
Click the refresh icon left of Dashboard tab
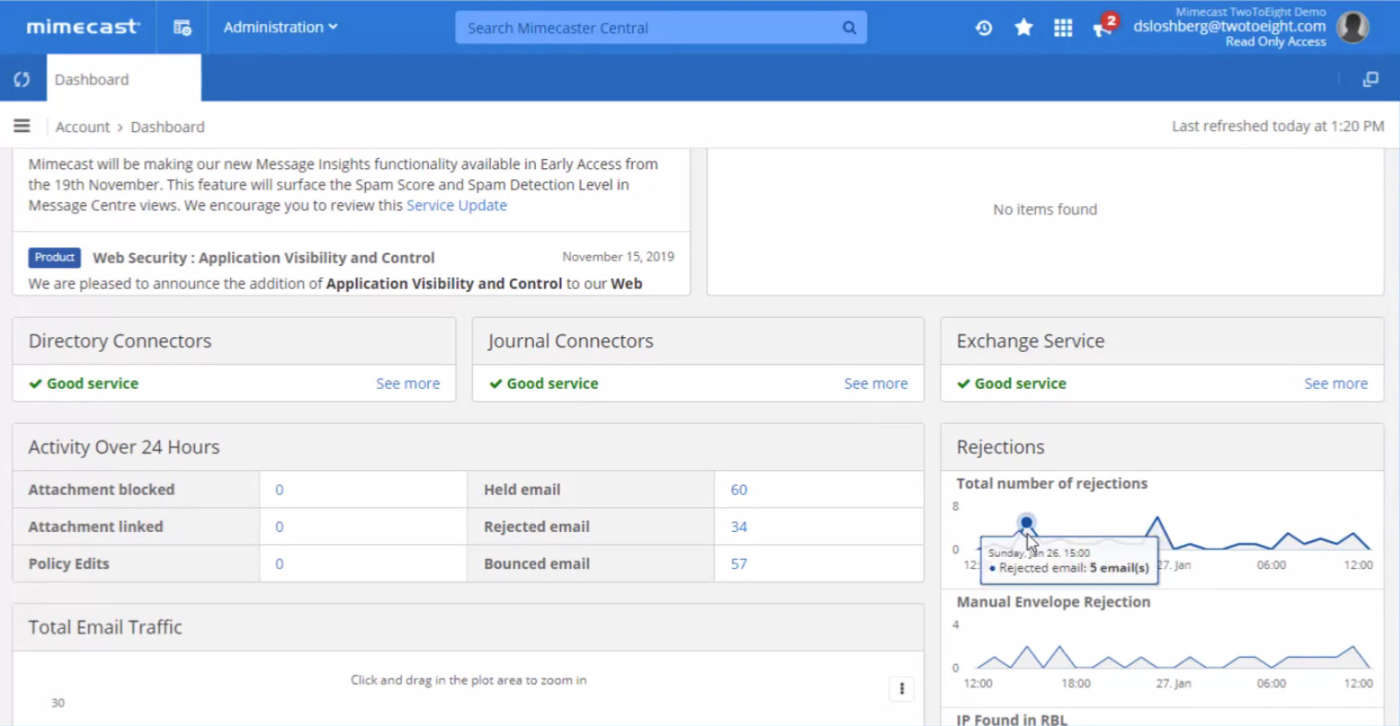pos(22,80)
